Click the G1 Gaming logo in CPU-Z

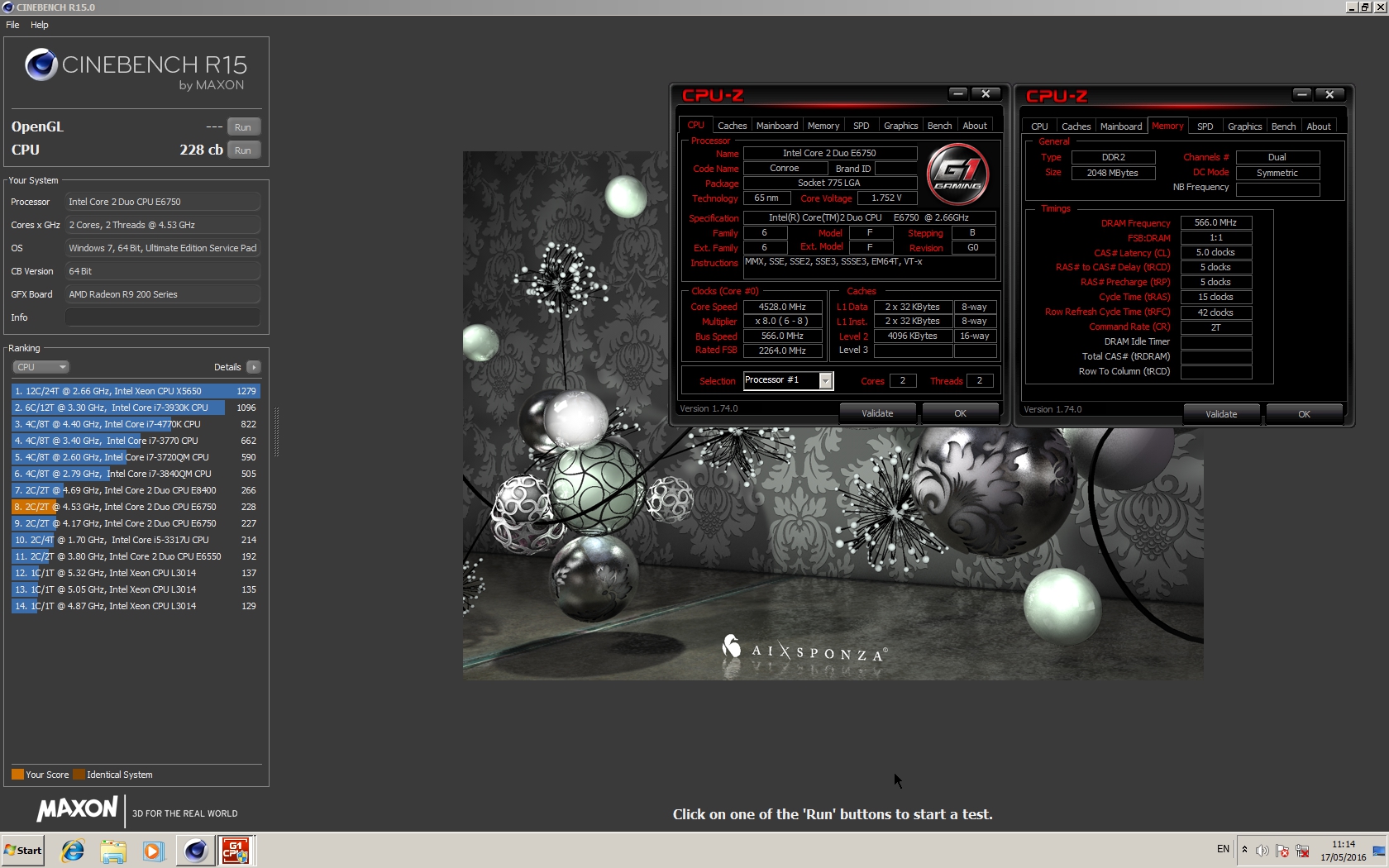957,174
